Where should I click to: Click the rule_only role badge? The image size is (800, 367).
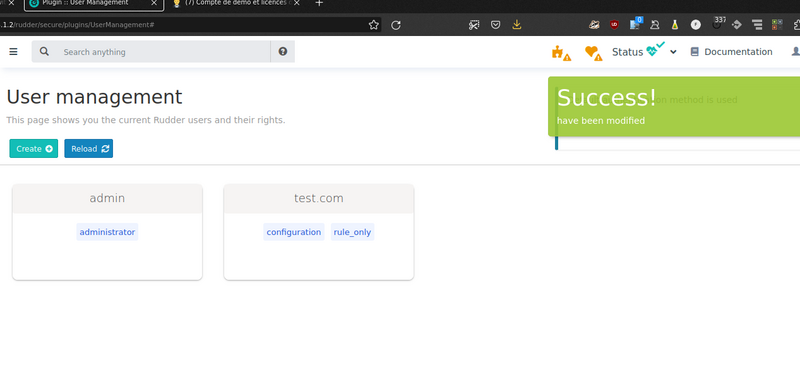pos(353,232)
